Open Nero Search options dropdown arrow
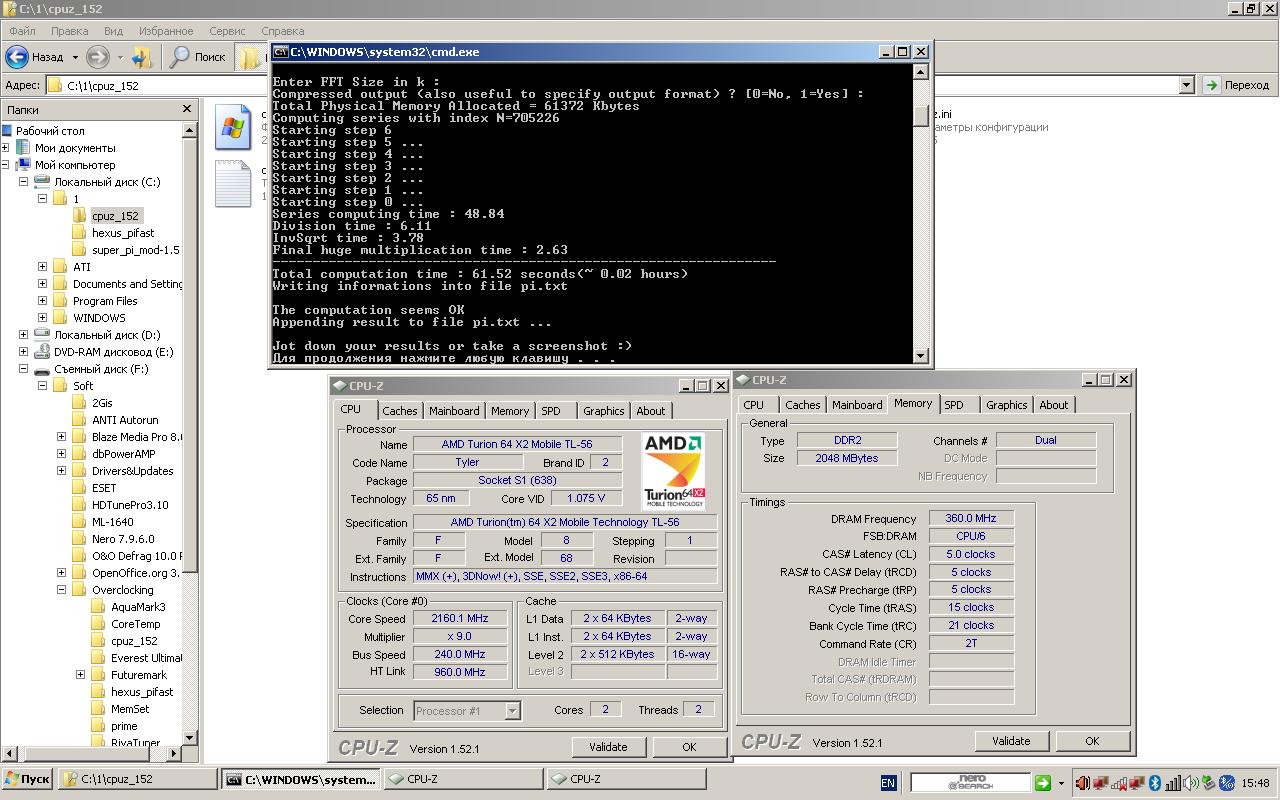This screenshot has width=1280, height=800. 1061,783
